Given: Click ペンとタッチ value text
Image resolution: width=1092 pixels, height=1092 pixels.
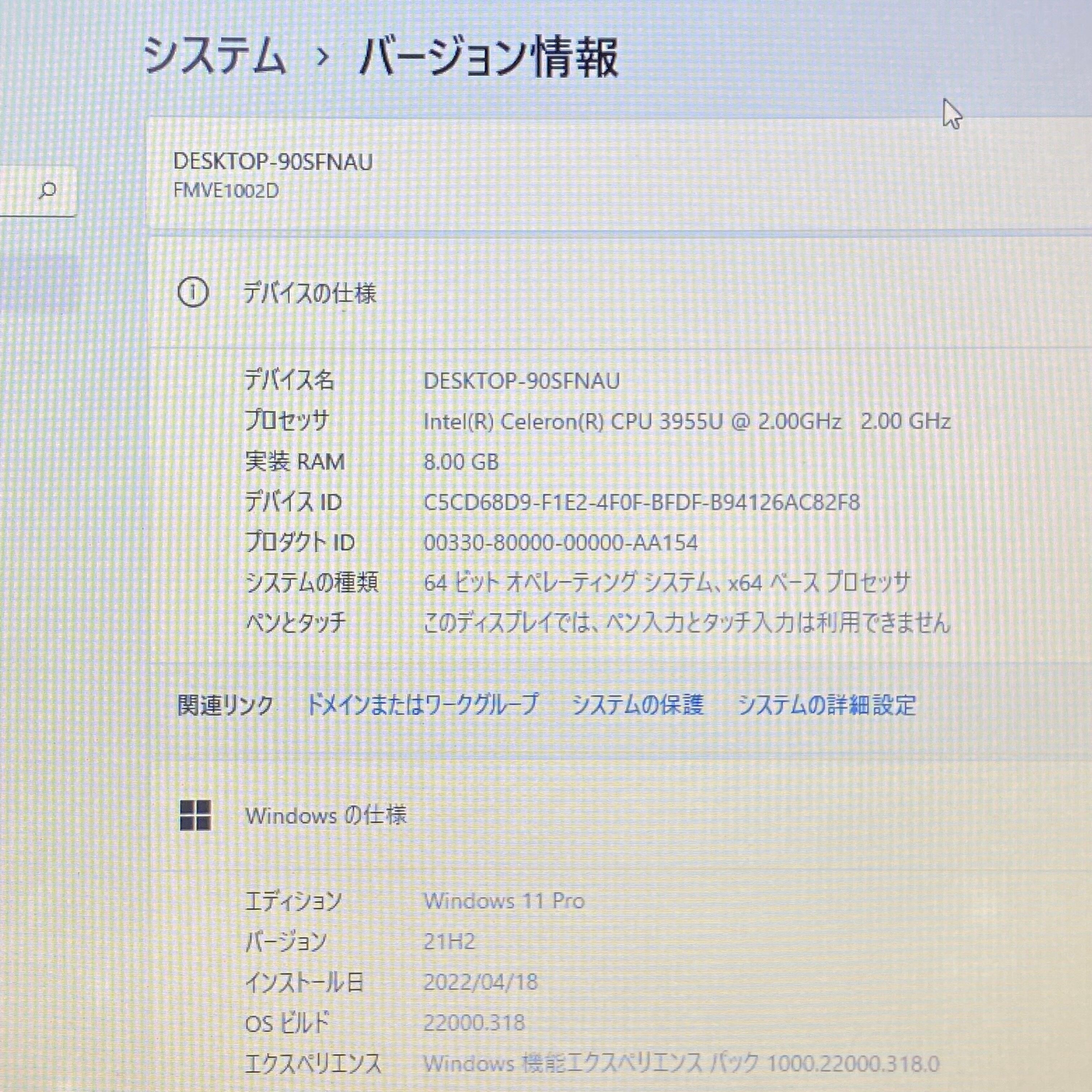Looking at the screenshot, I should pos(687,623).
